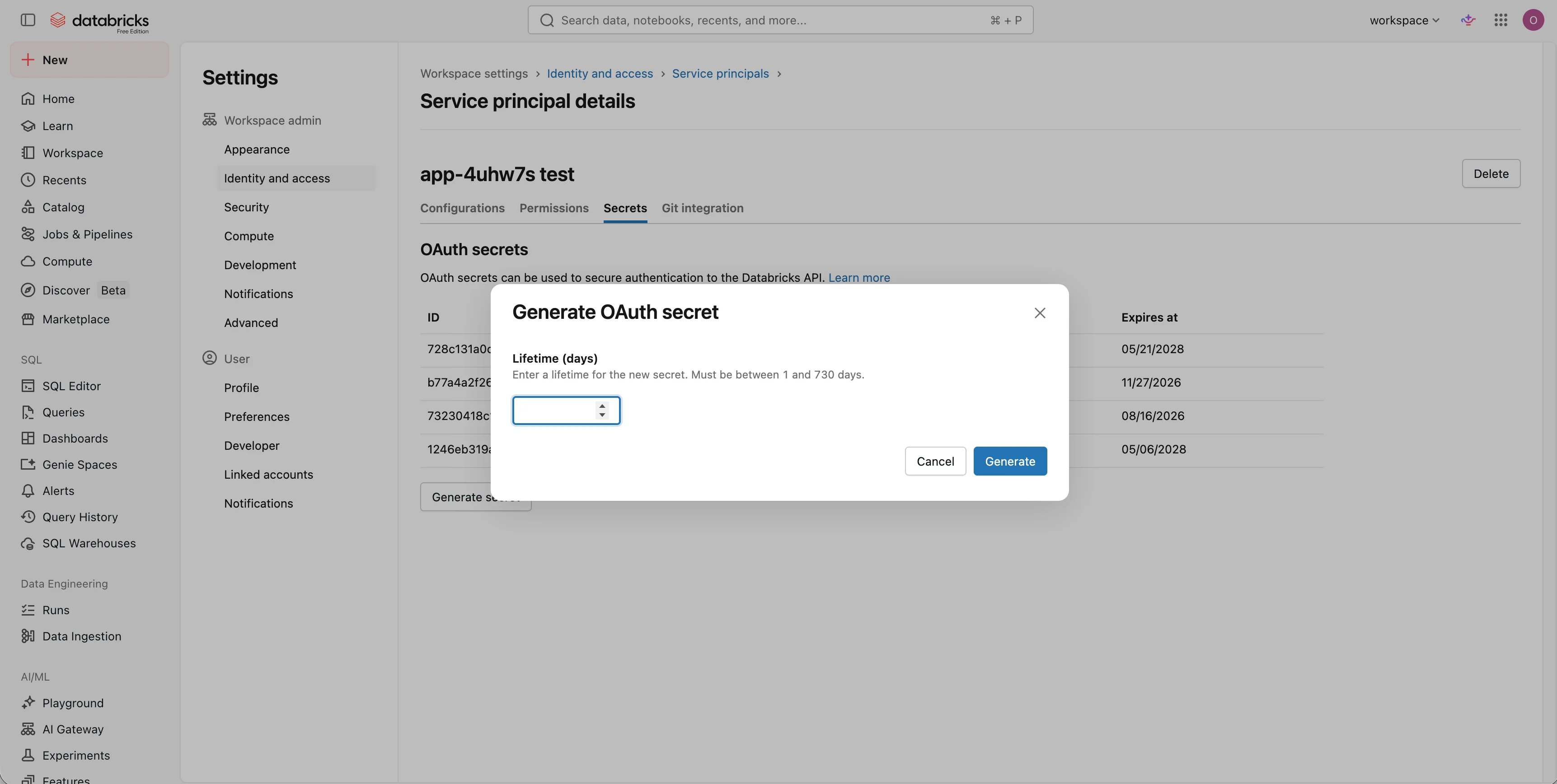Open Compute settings under Workspace admin
Screen dimensions: 1557x784
(296, 236)
